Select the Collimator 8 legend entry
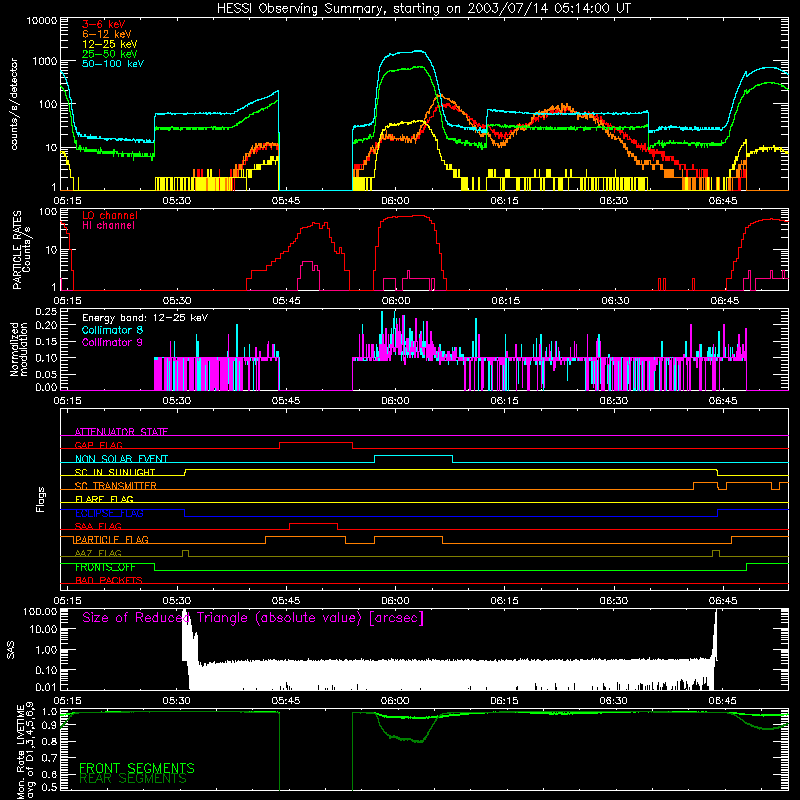The width and height of the screenshot is (800, 800). point(112,330)
